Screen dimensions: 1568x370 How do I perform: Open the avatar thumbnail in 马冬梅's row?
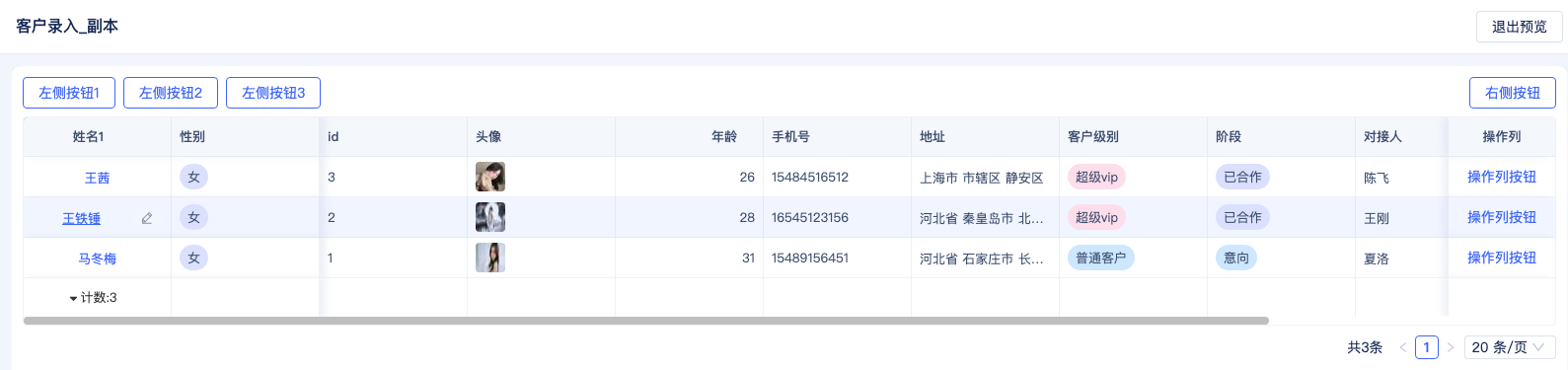tap(490, 258)
